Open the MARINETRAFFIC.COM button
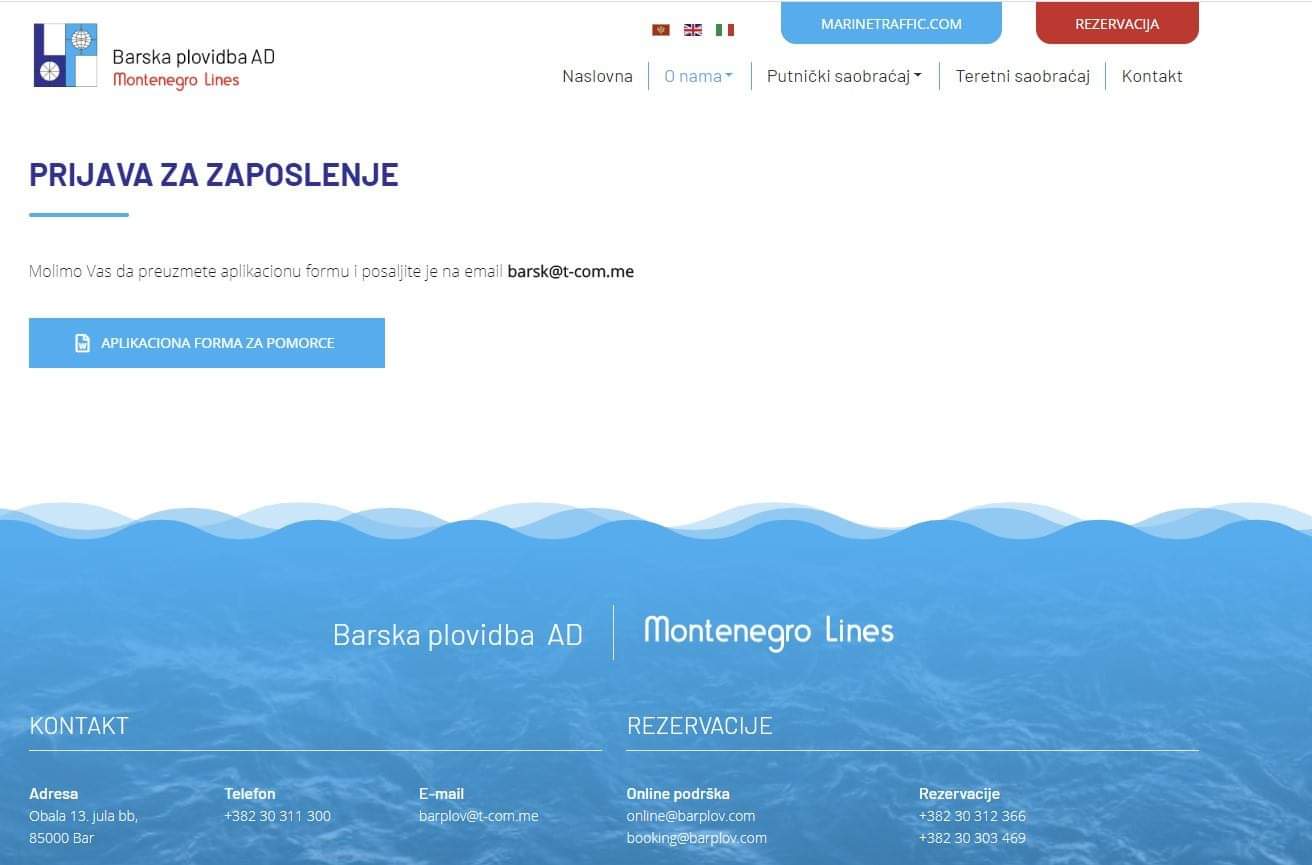Screen dimensions: 1312x865 click(891, 23)
